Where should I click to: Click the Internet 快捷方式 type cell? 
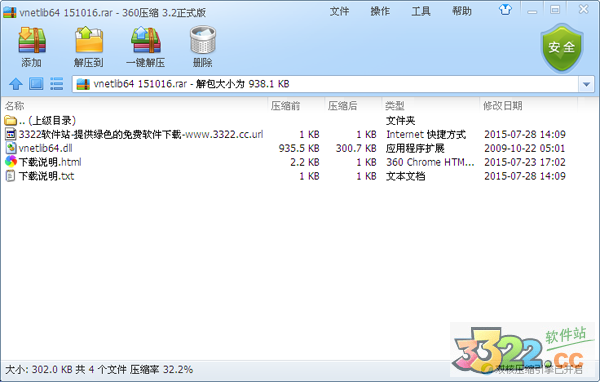[x=426, y=134]
